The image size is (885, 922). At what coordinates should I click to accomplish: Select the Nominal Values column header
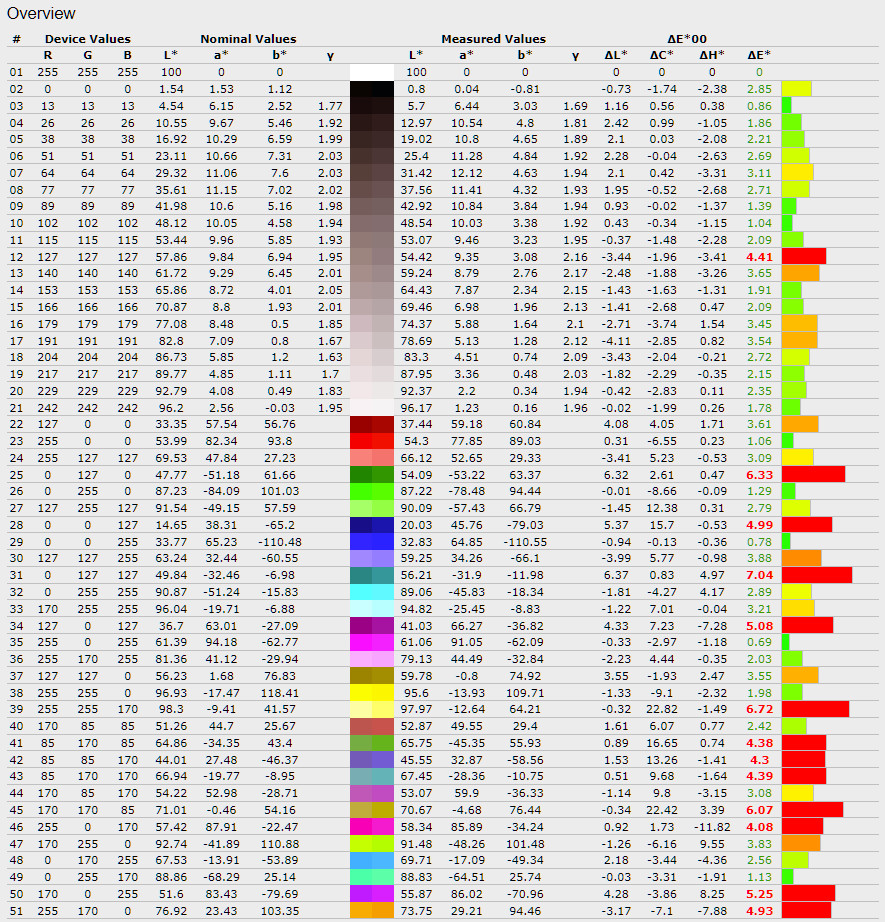click(248, 39)
